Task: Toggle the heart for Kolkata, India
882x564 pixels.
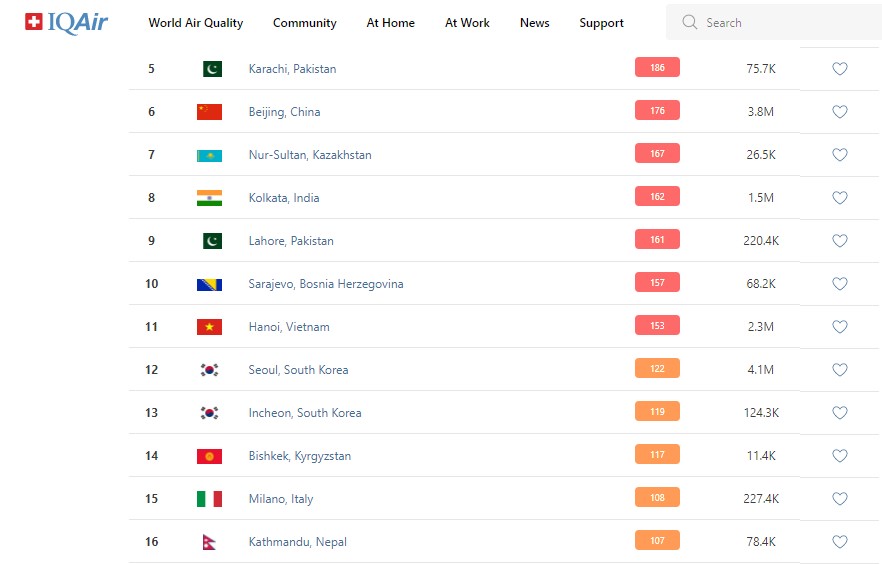Action: tap(840, 198)
